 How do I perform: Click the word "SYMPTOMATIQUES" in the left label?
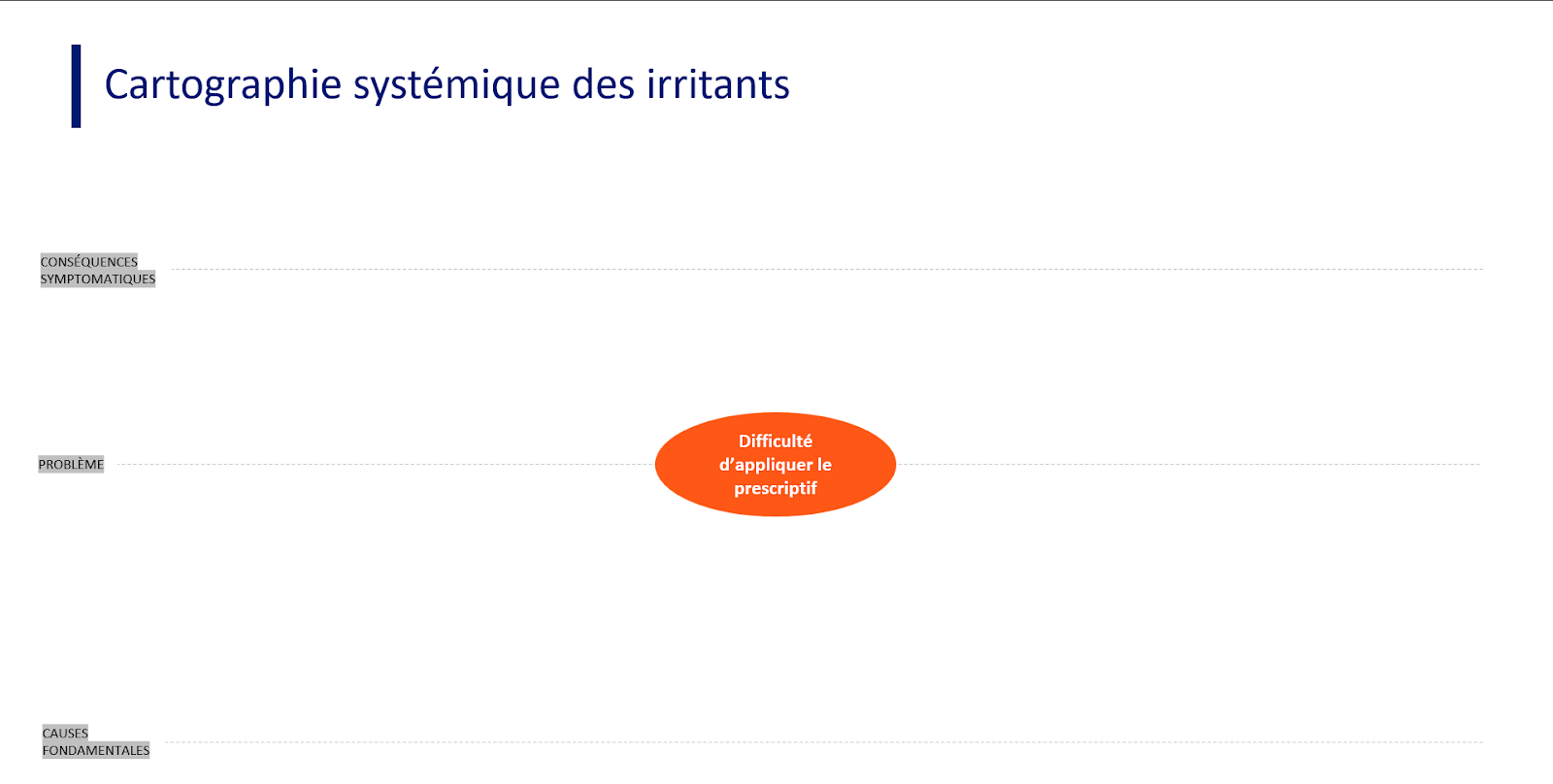coord(98,279)
